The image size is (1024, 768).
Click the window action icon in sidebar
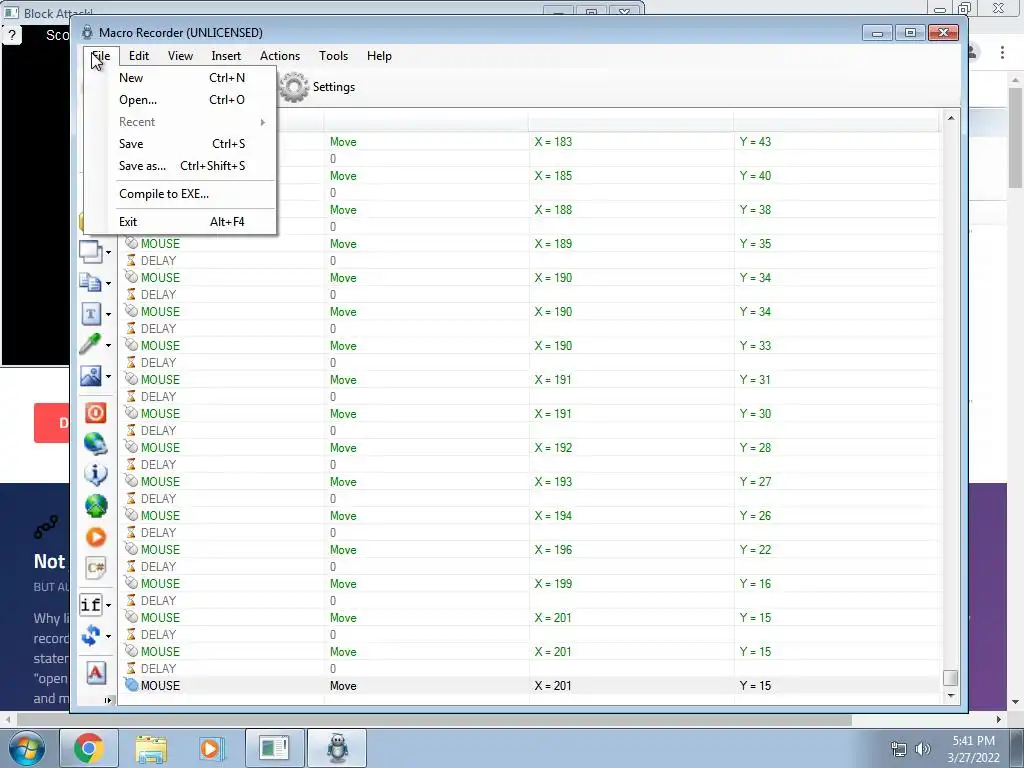click(x=90, y=252)
